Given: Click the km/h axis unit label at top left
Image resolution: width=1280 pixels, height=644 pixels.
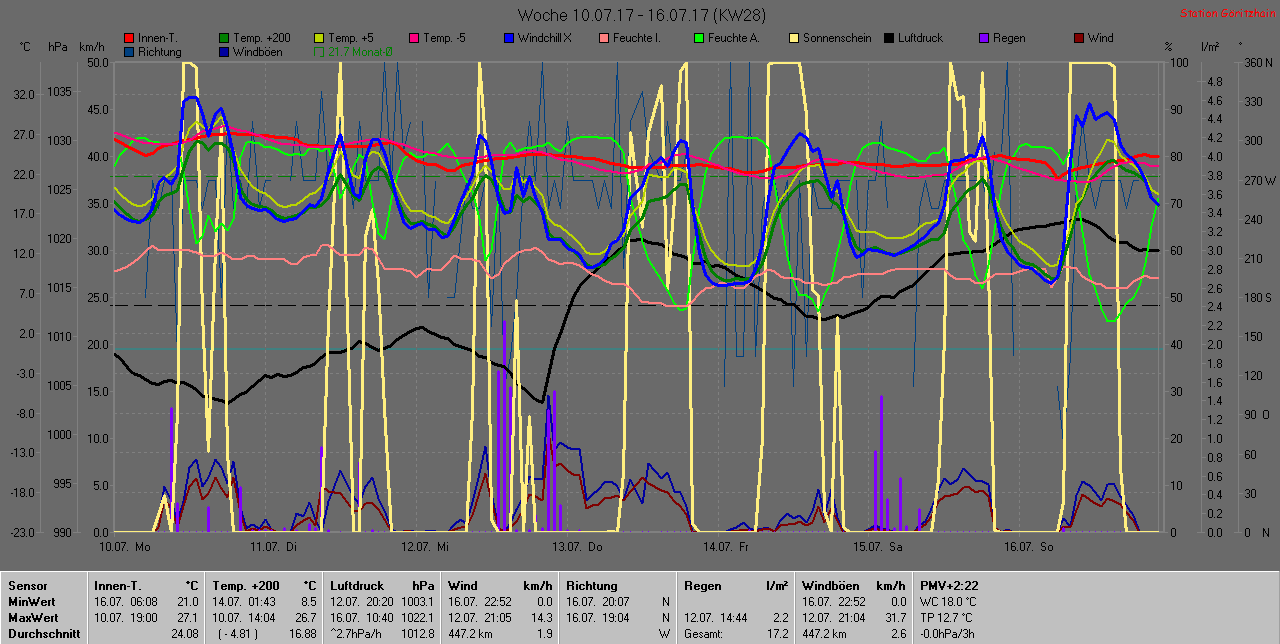Looking at the screenshot, I should [91, 47].
